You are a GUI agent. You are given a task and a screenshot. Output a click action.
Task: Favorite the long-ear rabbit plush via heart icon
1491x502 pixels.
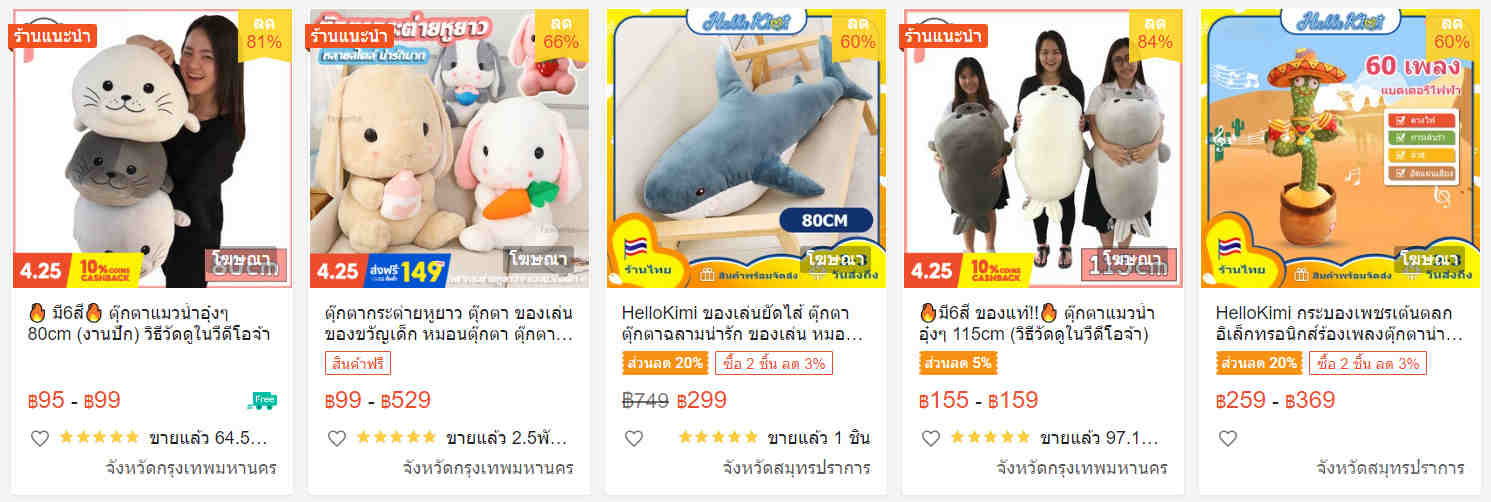tap(337, 438)
